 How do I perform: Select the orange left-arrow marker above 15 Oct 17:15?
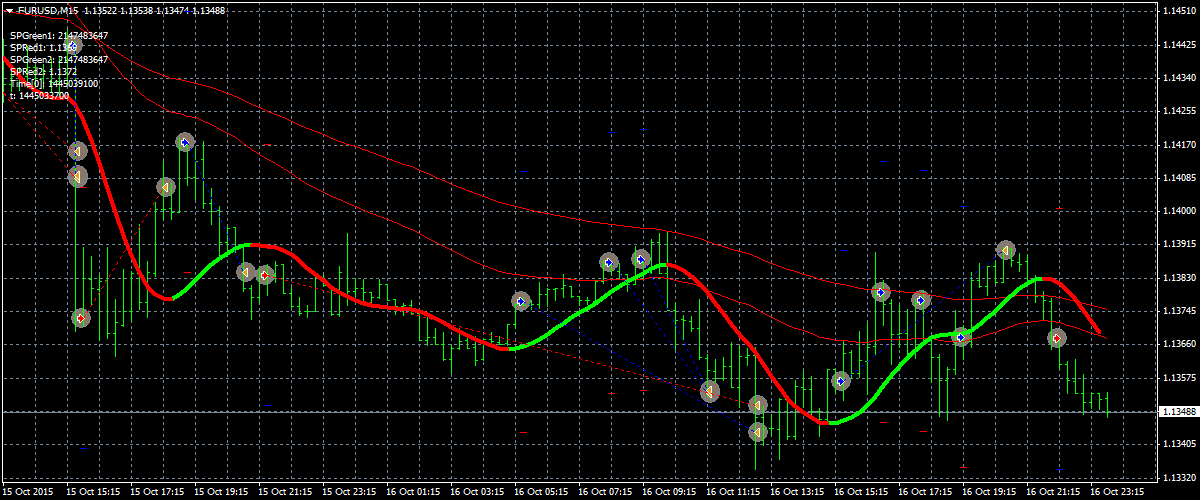tap(166, 187)
